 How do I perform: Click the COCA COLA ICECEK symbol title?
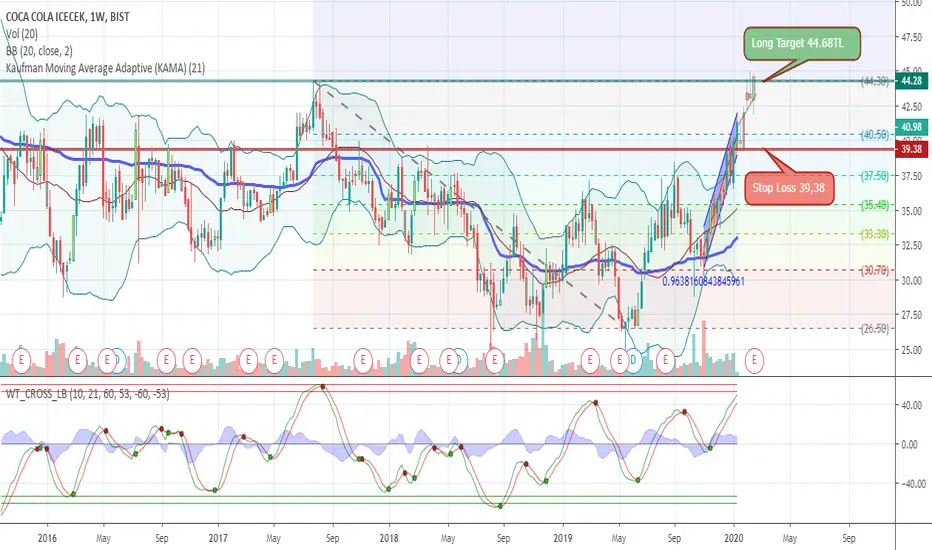pyautogui.click(x=67, y=17)
